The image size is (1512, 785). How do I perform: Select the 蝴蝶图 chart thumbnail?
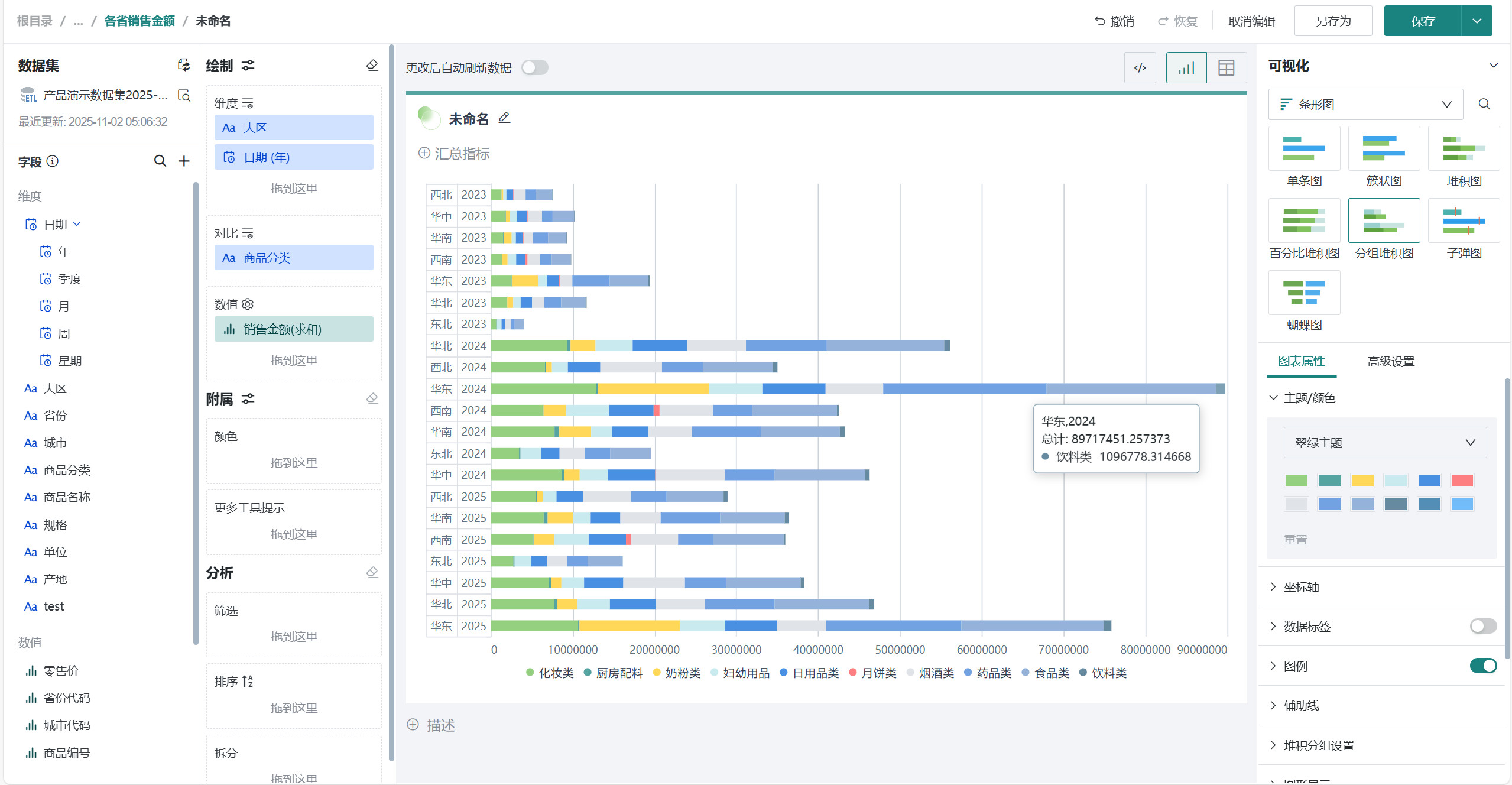[x=1304, y=293]
